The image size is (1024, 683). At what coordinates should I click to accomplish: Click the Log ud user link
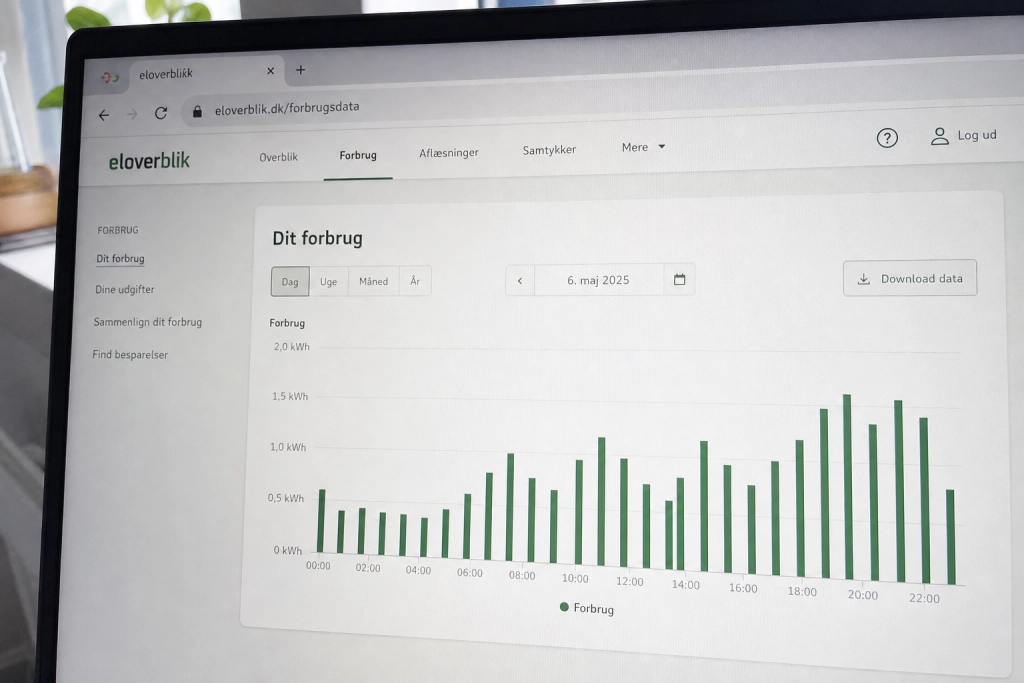coord(964,135)
